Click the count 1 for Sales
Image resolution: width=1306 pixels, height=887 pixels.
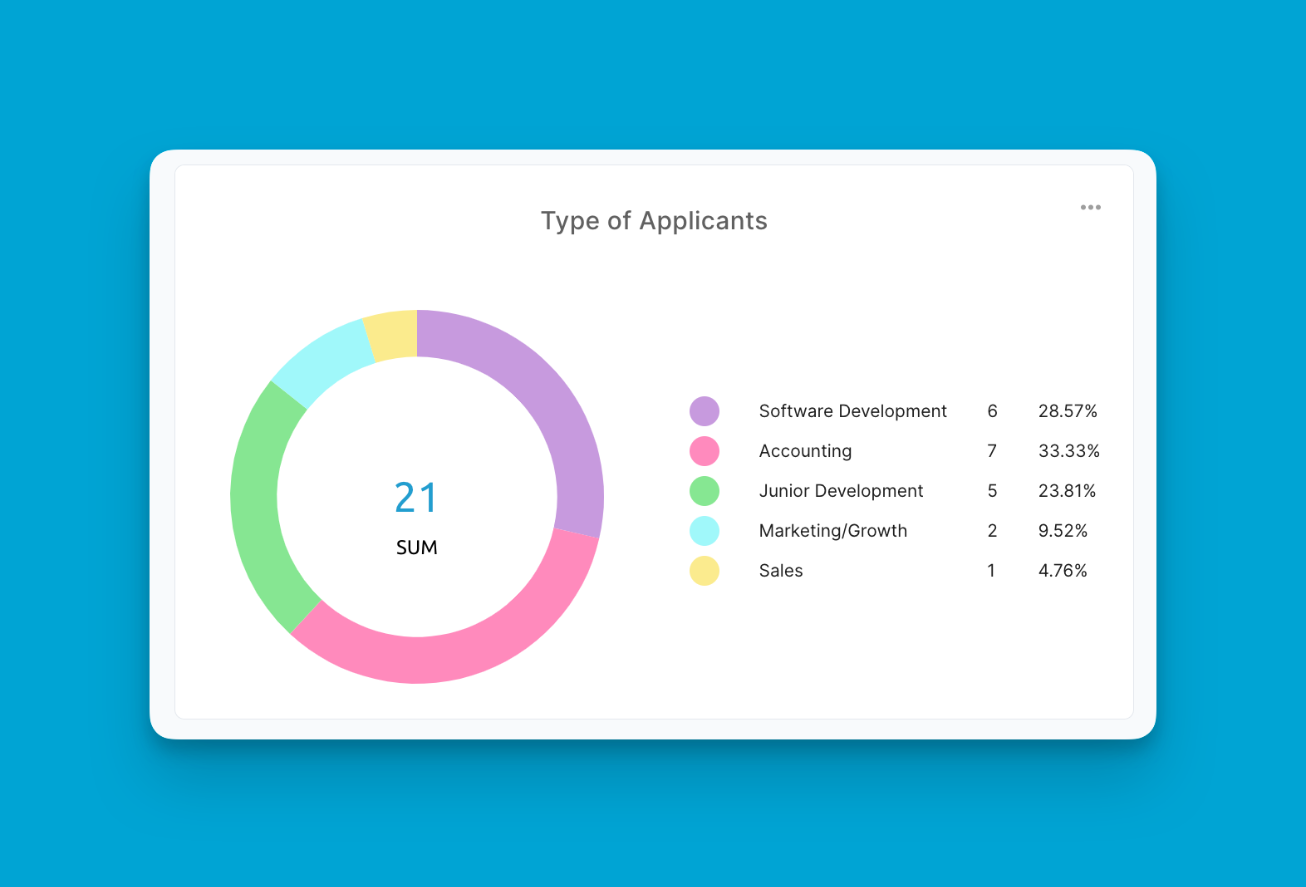991,571
